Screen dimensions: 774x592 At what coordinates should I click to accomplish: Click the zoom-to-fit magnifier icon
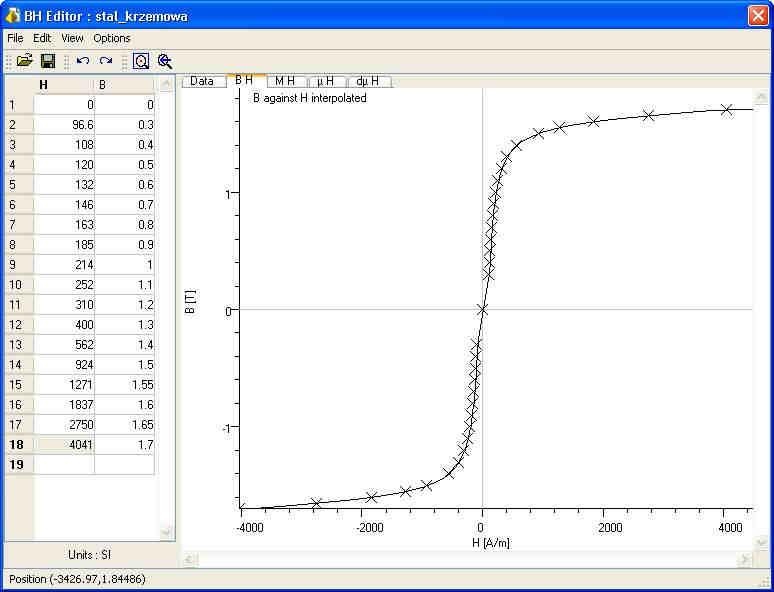(141, 61)
